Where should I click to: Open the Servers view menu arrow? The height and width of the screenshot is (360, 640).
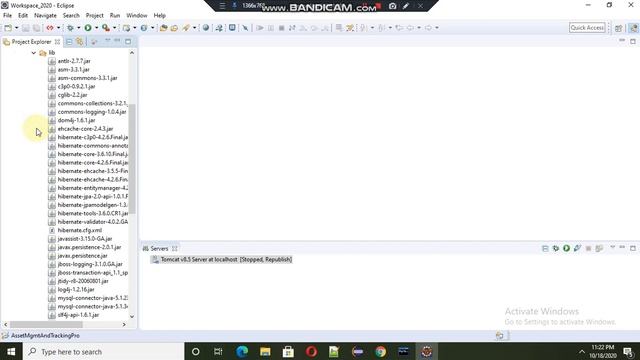point(612,248)
